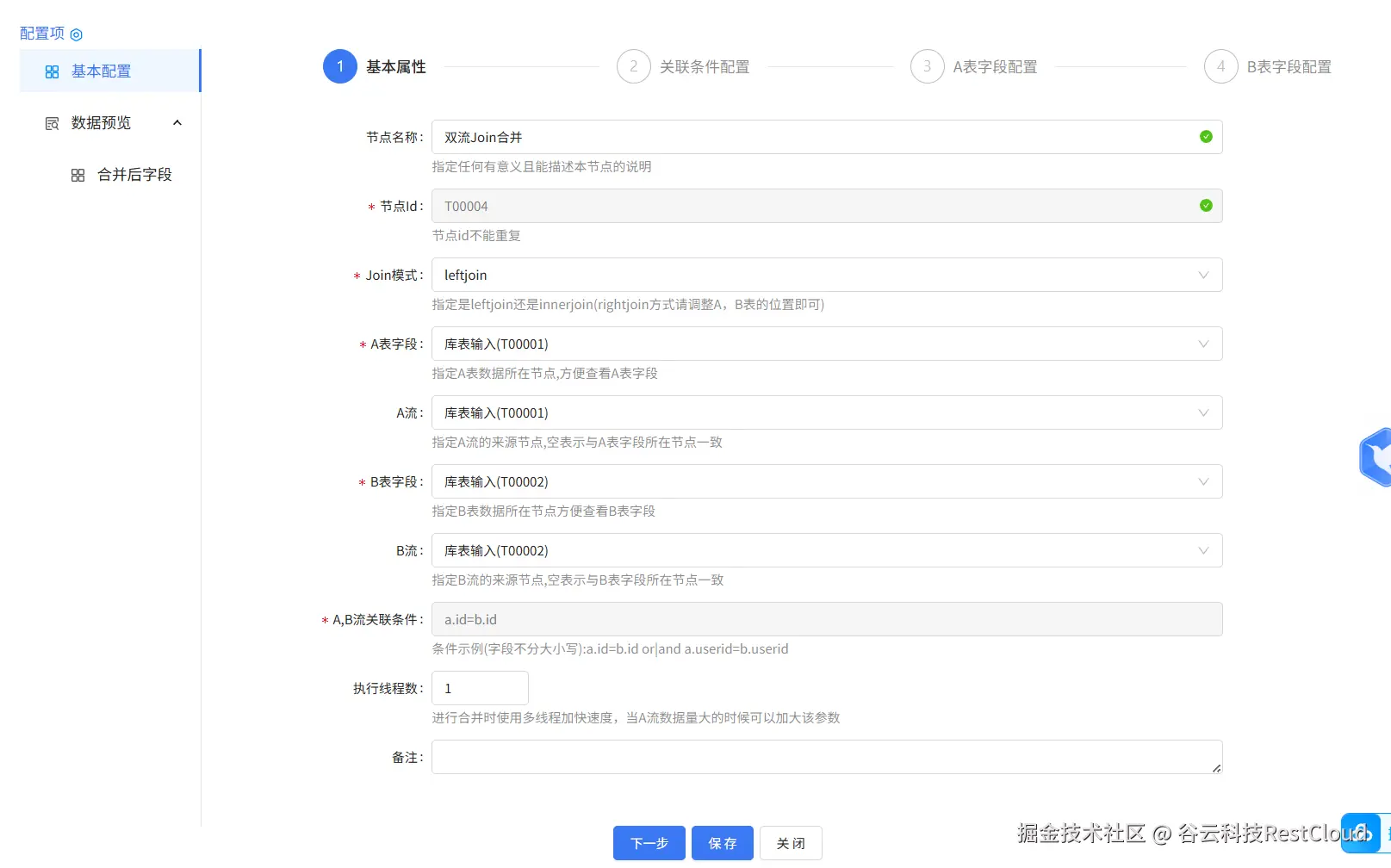Click the 数据预览 panel icon
This screenshot has height=868, width=1391.
52,122
